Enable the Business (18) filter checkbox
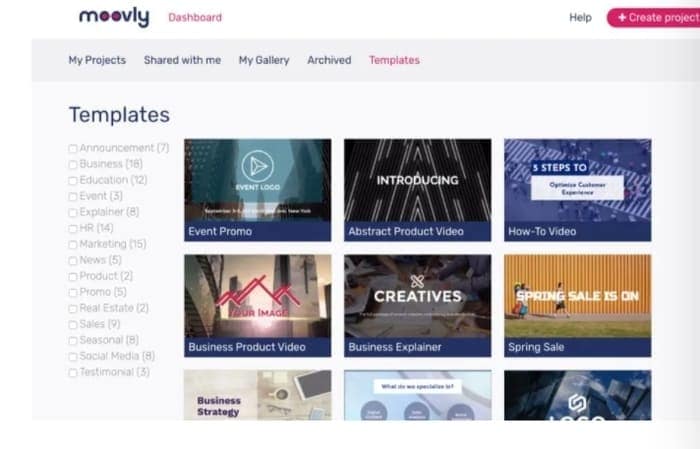This screenshot has width=700, height=449. pos(73,164)
